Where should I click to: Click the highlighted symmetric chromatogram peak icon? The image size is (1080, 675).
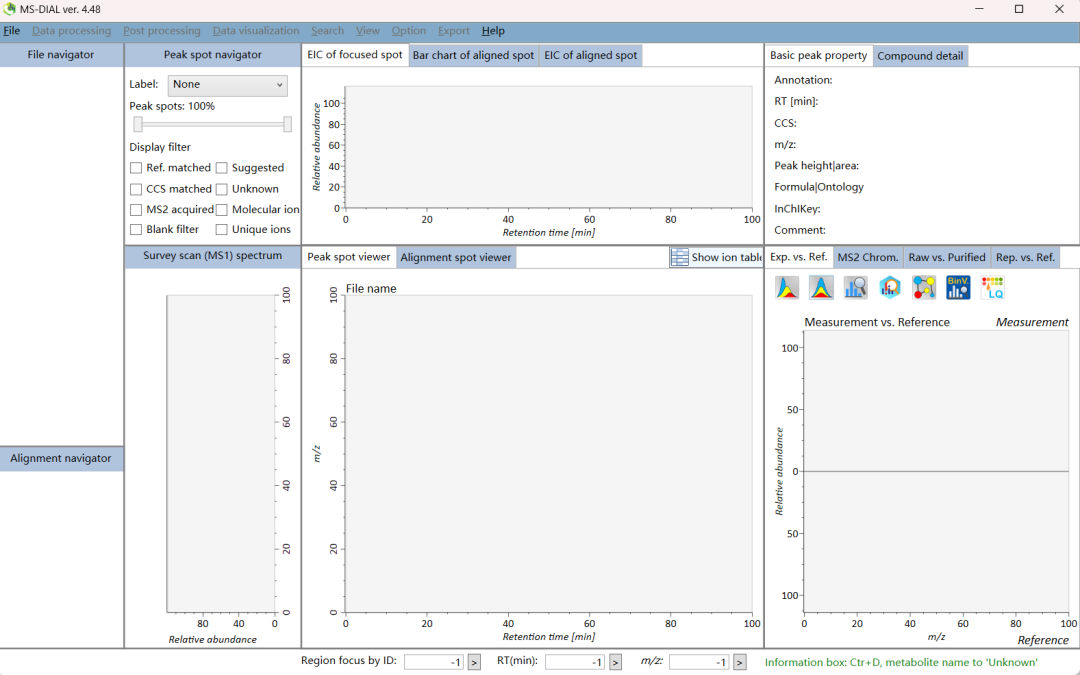coord(821,287)
